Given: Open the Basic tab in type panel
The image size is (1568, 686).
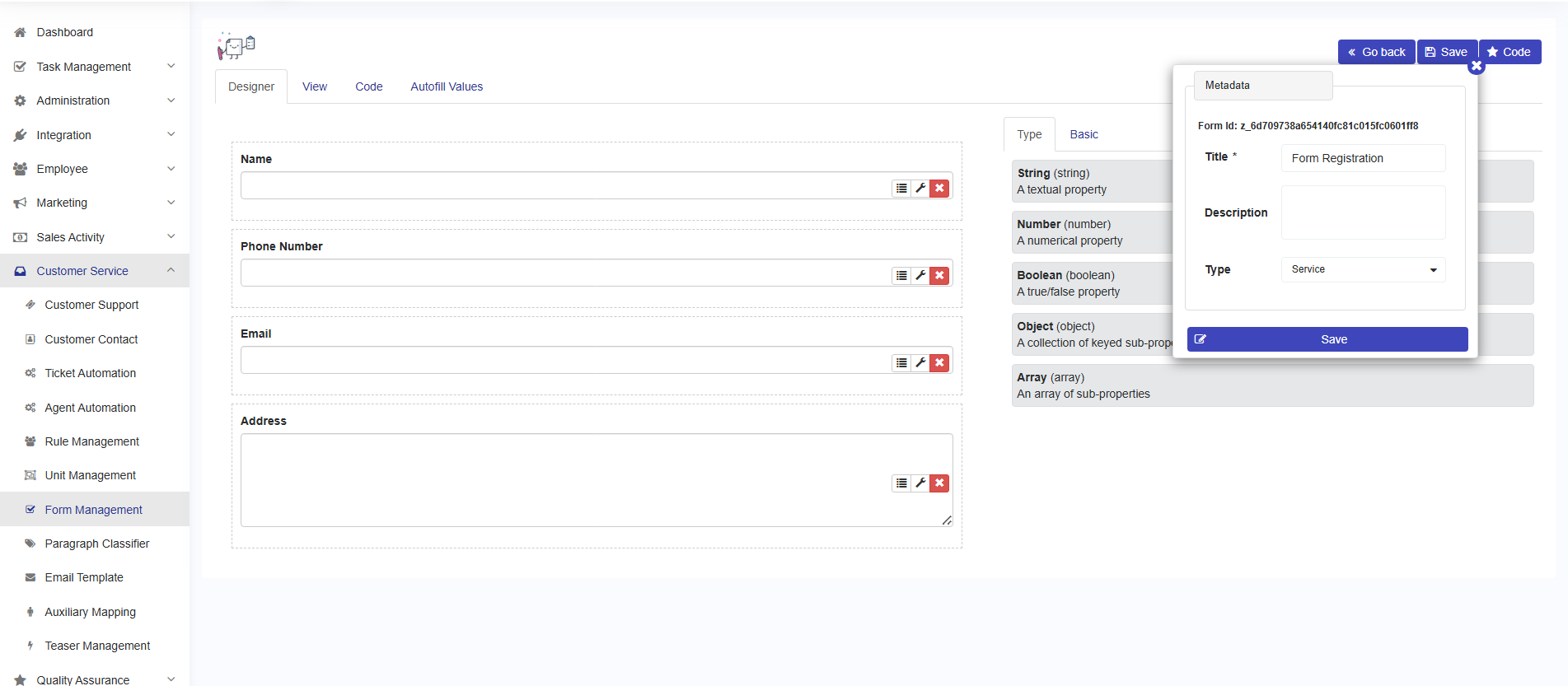Looking at the screenshot, I should [x=1084, y=134].
